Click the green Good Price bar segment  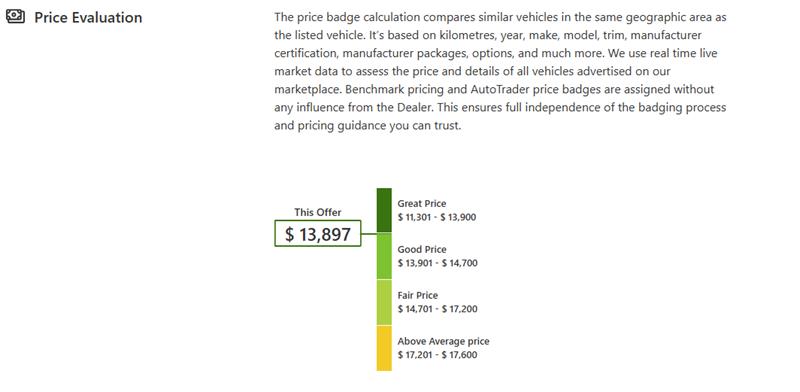coord(384,256)
